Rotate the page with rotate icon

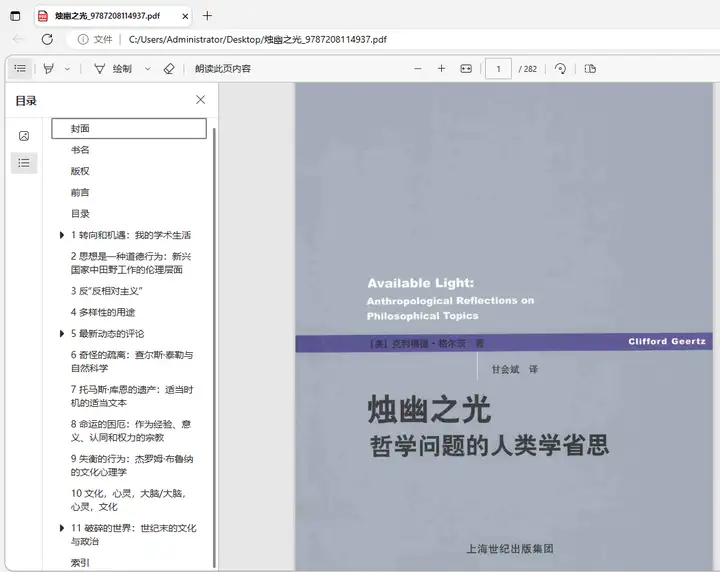[560, 69]
